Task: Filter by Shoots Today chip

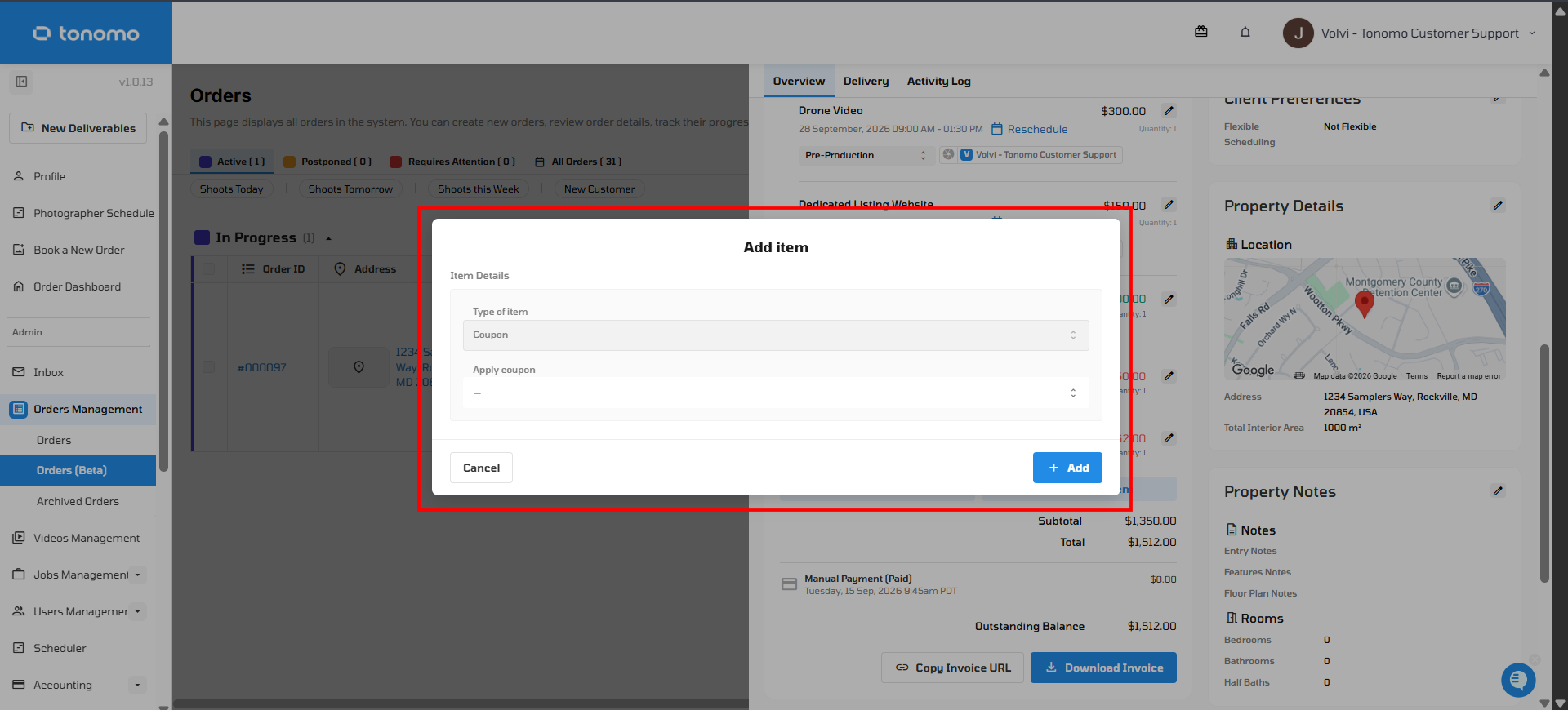Action: [232, 189]
